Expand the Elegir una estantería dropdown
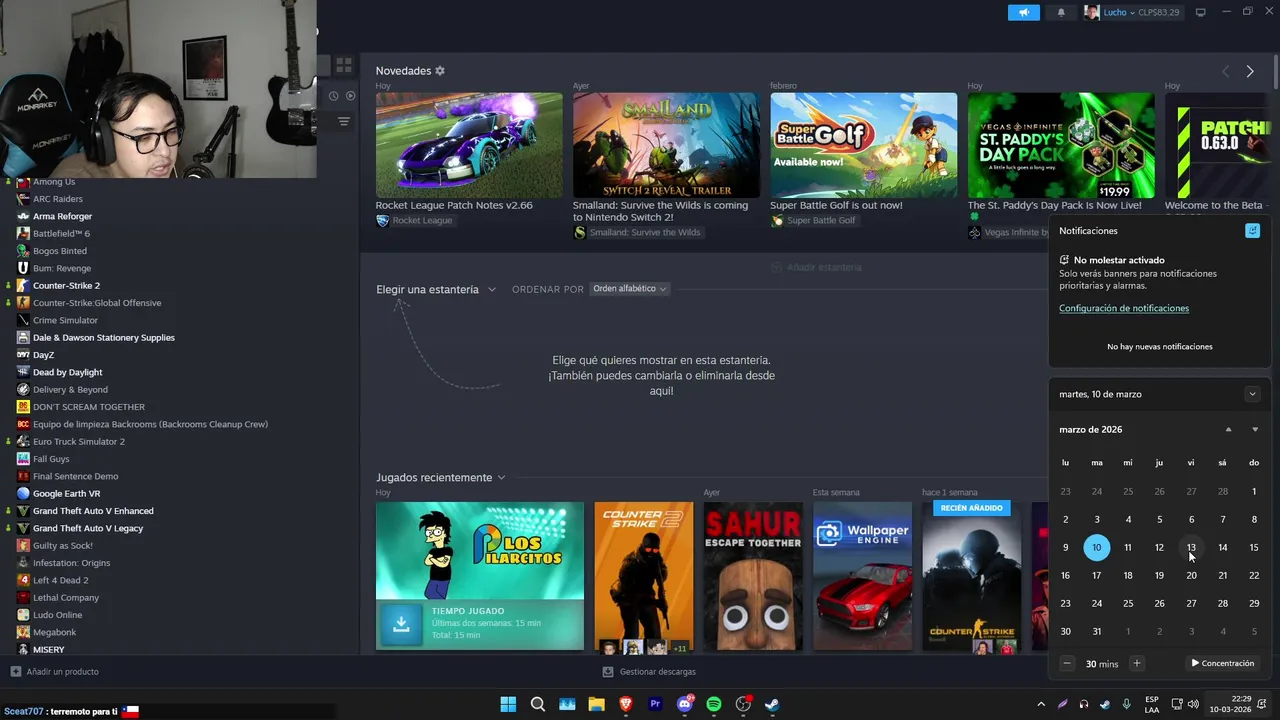1280x720 pixels. point(436,289)
